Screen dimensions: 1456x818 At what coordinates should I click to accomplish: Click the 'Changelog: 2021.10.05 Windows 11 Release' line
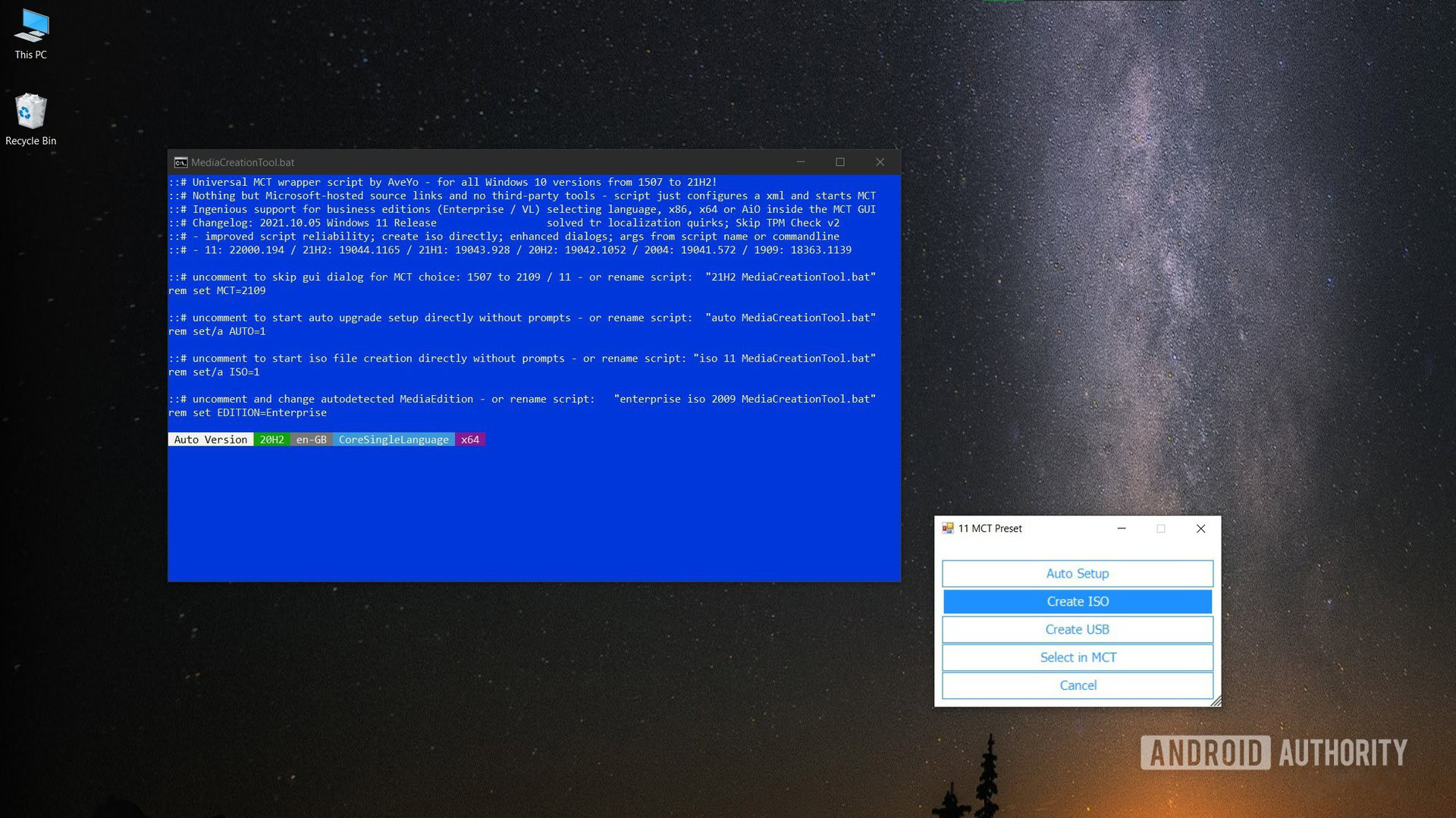pyautogui.click(x=504, y=223)
